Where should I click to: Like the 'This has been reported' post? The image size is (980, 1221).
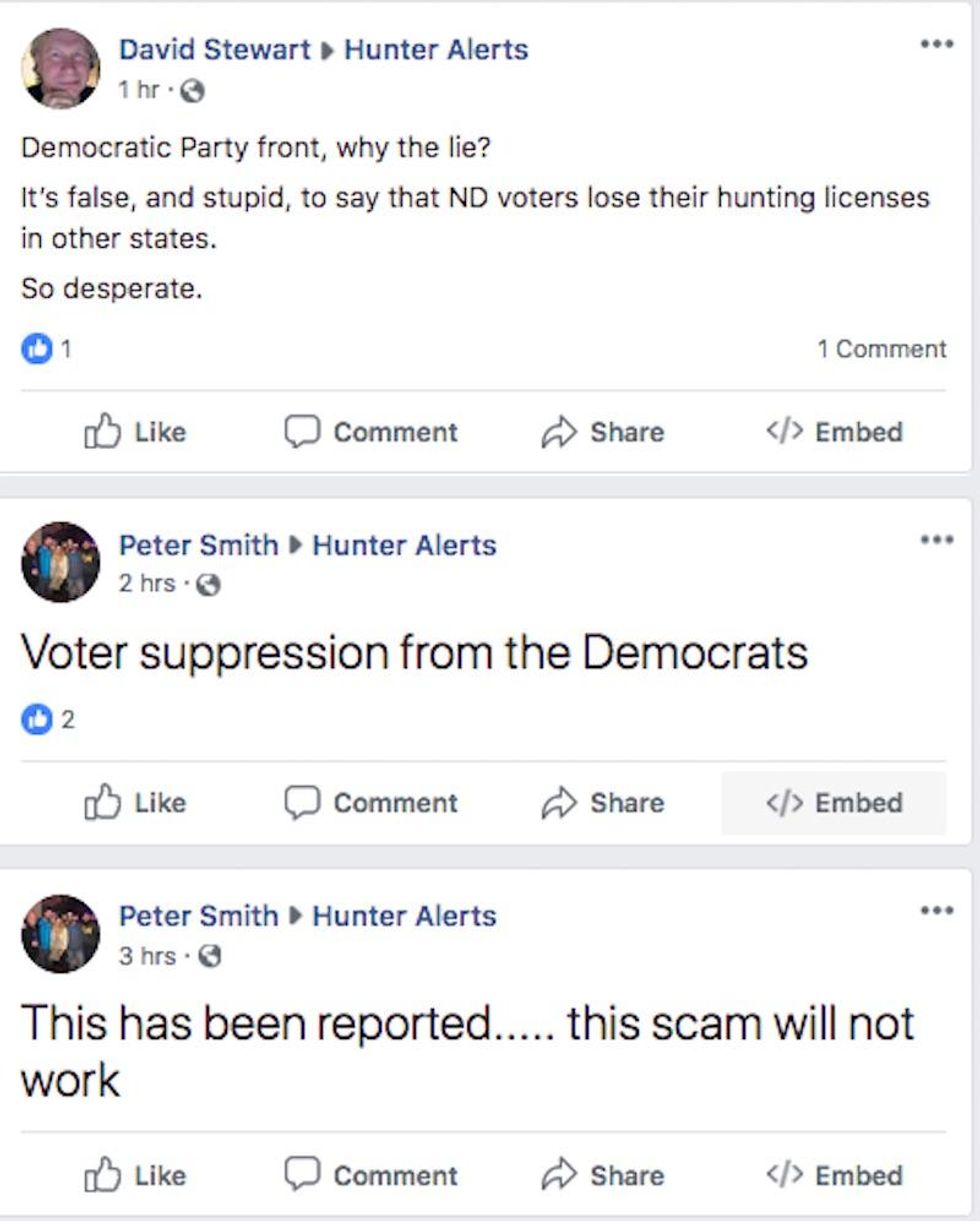pos(135,1175)
